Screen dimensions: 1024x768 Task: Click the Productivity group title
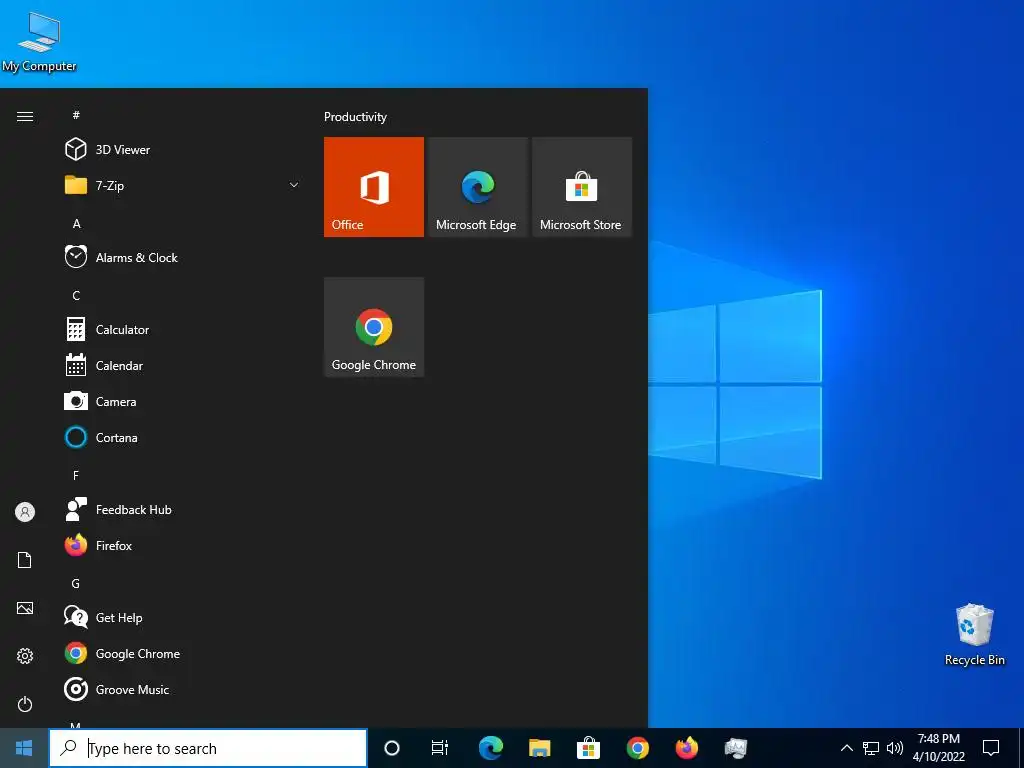pyautogui.click(x=355, y=117)
